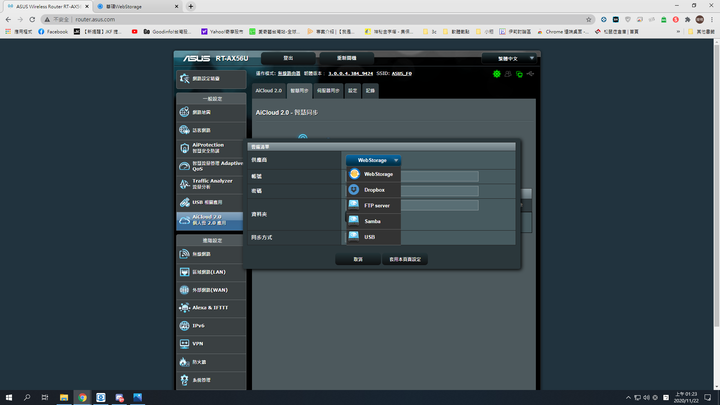Open File Explorer from the taskbar

point(64,397)
